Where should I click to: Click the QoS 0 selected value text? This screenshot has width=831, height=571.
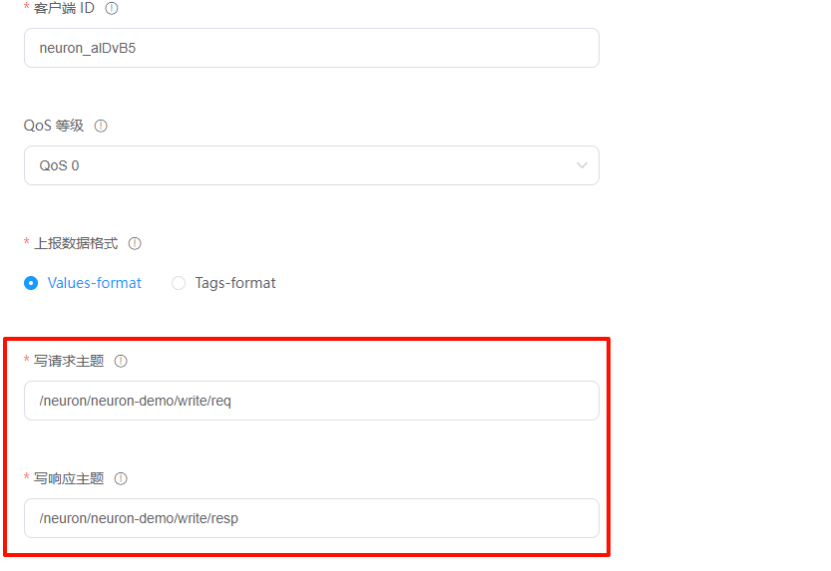(59, 166)
